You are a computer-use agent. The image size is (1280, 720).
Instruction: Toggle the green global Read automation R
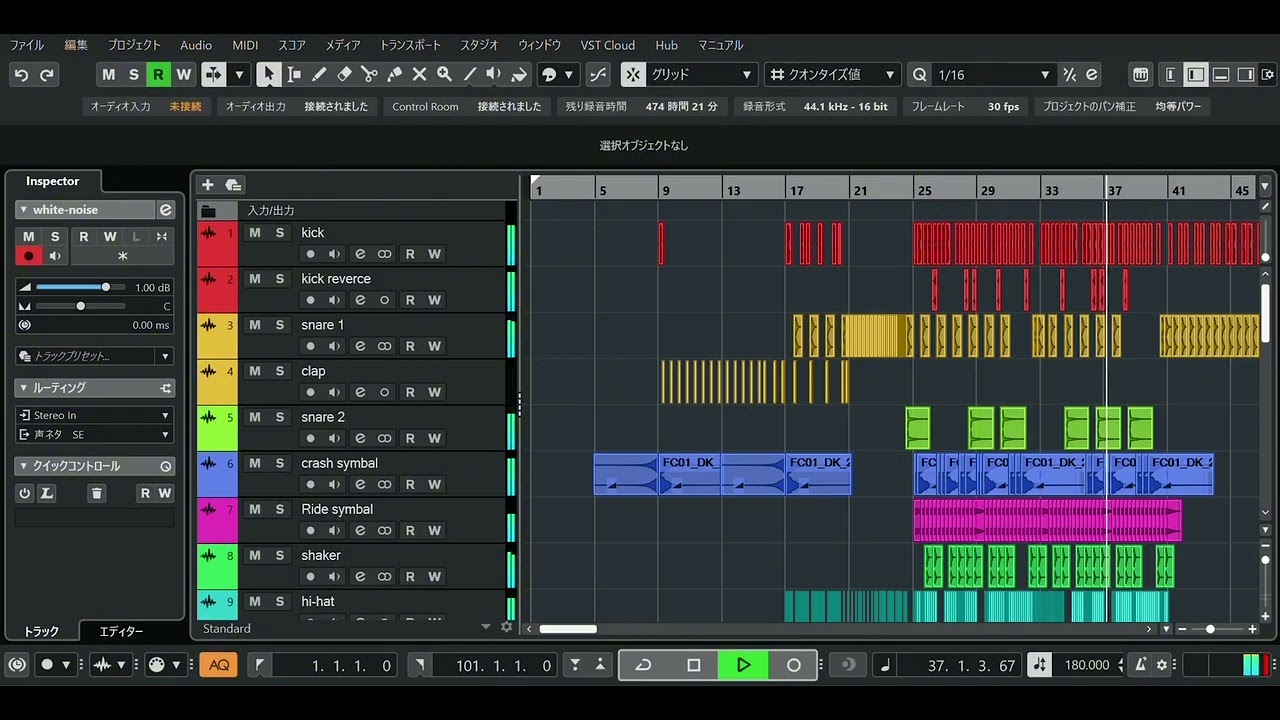coord(158,75)
